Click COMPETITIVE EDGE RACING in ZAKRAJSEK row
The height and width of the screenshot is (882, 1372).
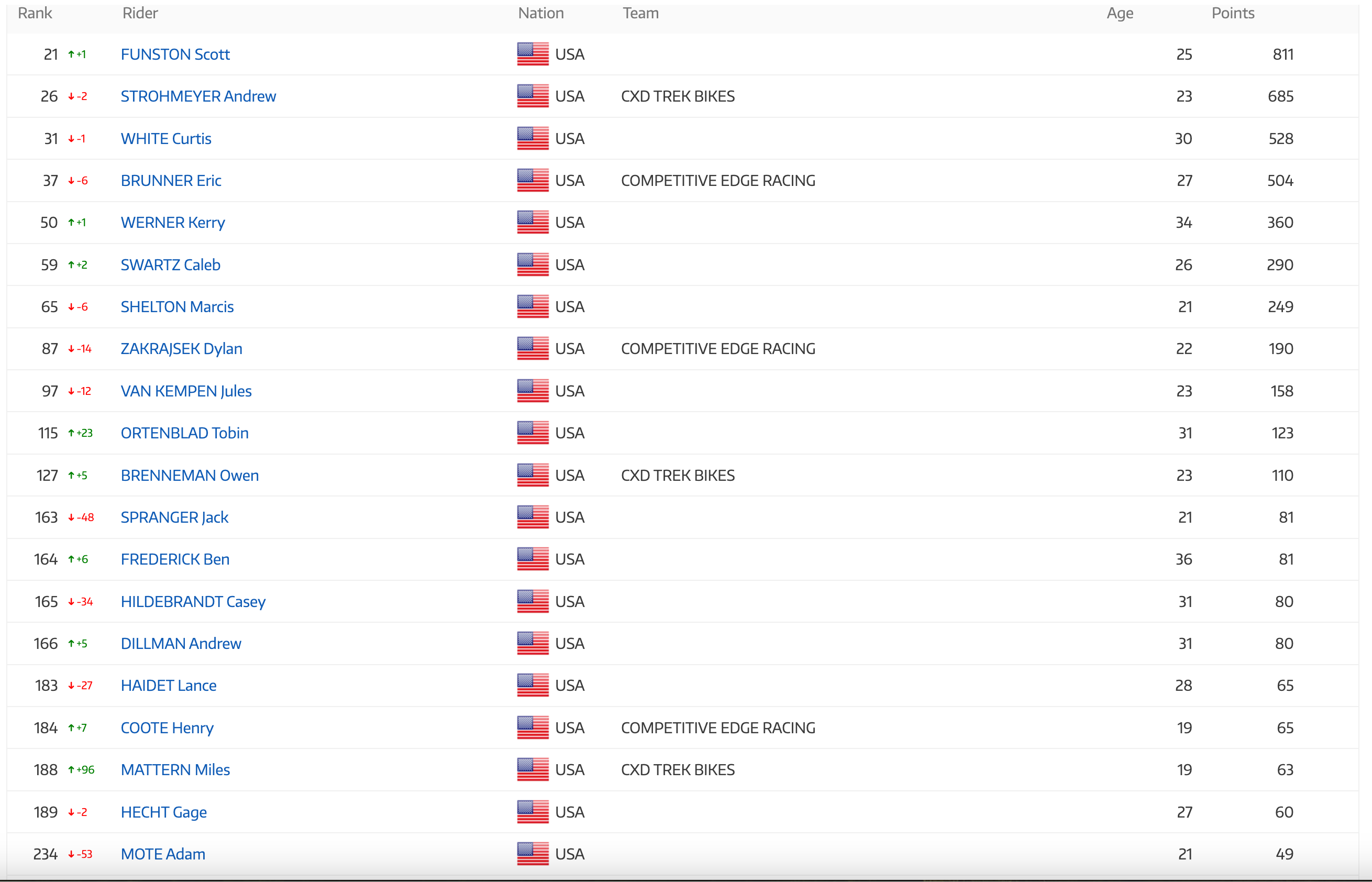pos(718,349)
